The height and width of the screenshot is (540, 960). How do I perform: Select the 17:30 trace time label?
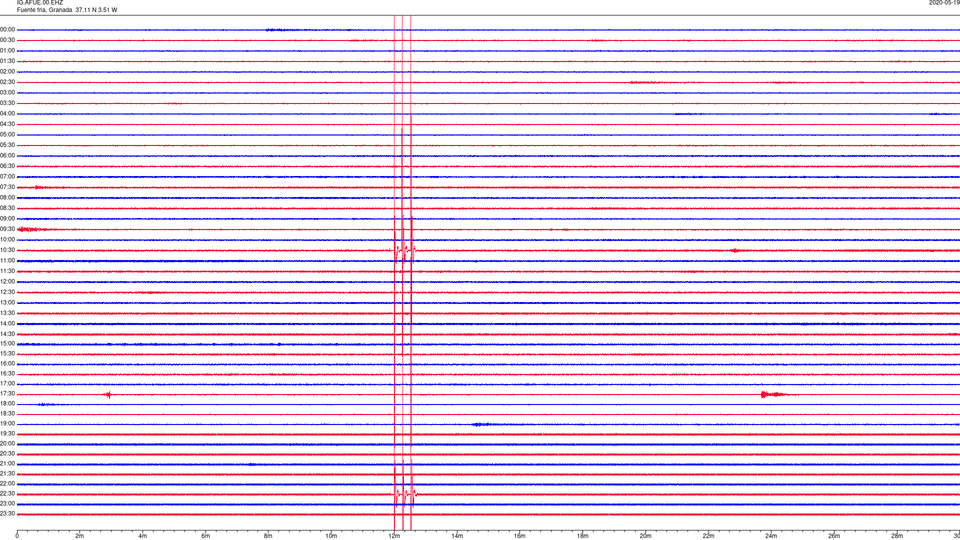[x=8, y=394]
